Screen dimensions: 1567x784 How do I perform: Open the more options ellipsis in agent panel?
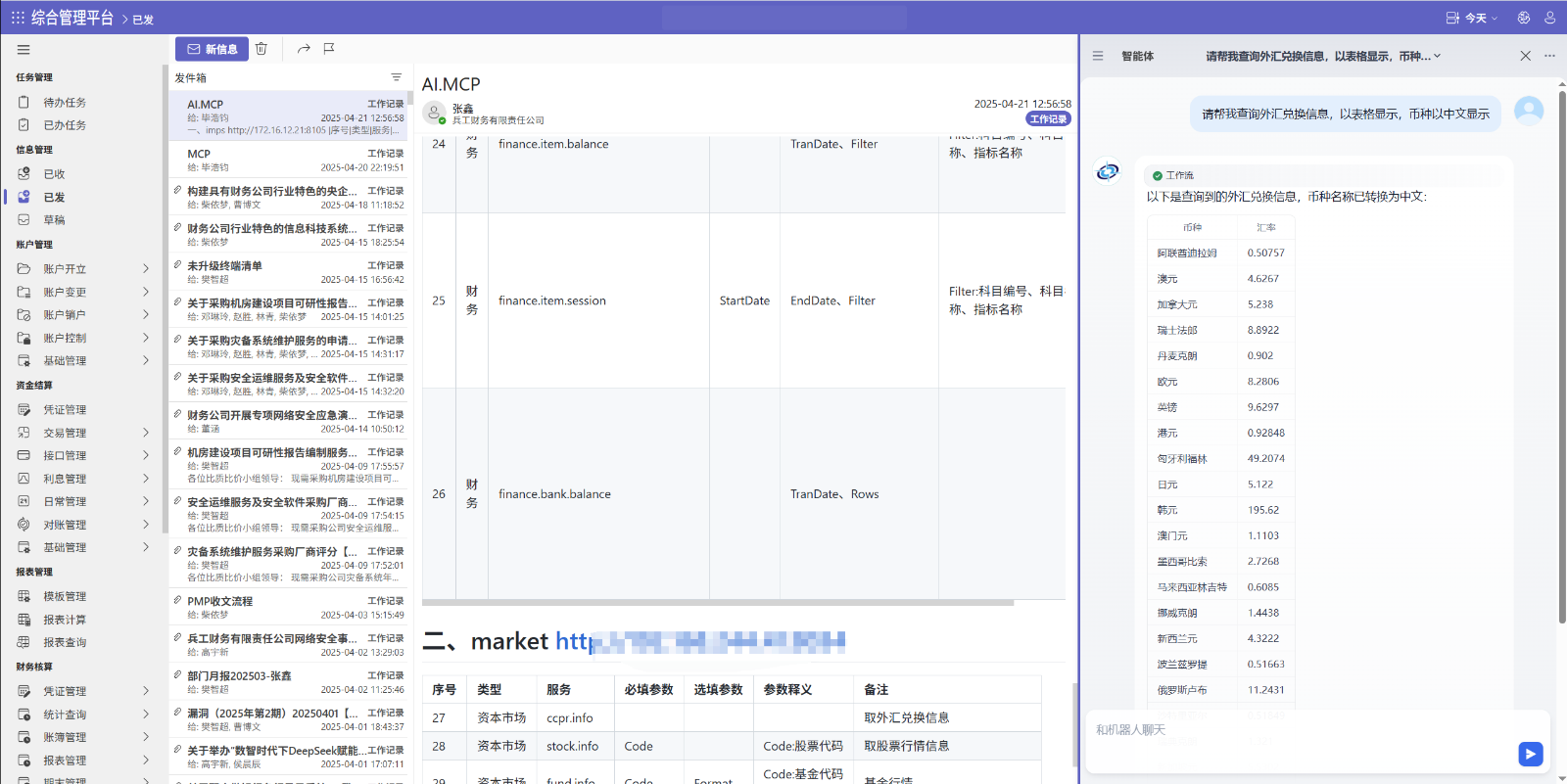point(1549,56)
